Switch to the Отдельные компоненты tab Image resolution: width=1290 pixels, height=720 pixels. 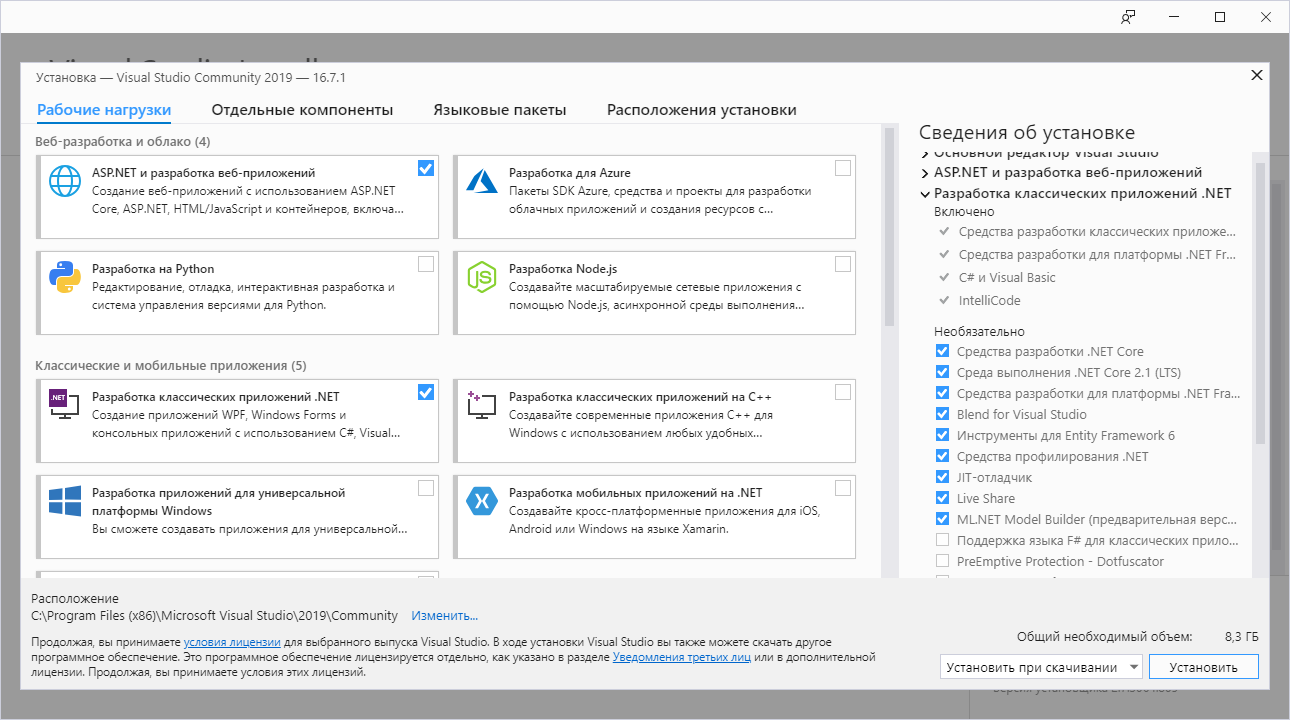click(x=302, y=110)
